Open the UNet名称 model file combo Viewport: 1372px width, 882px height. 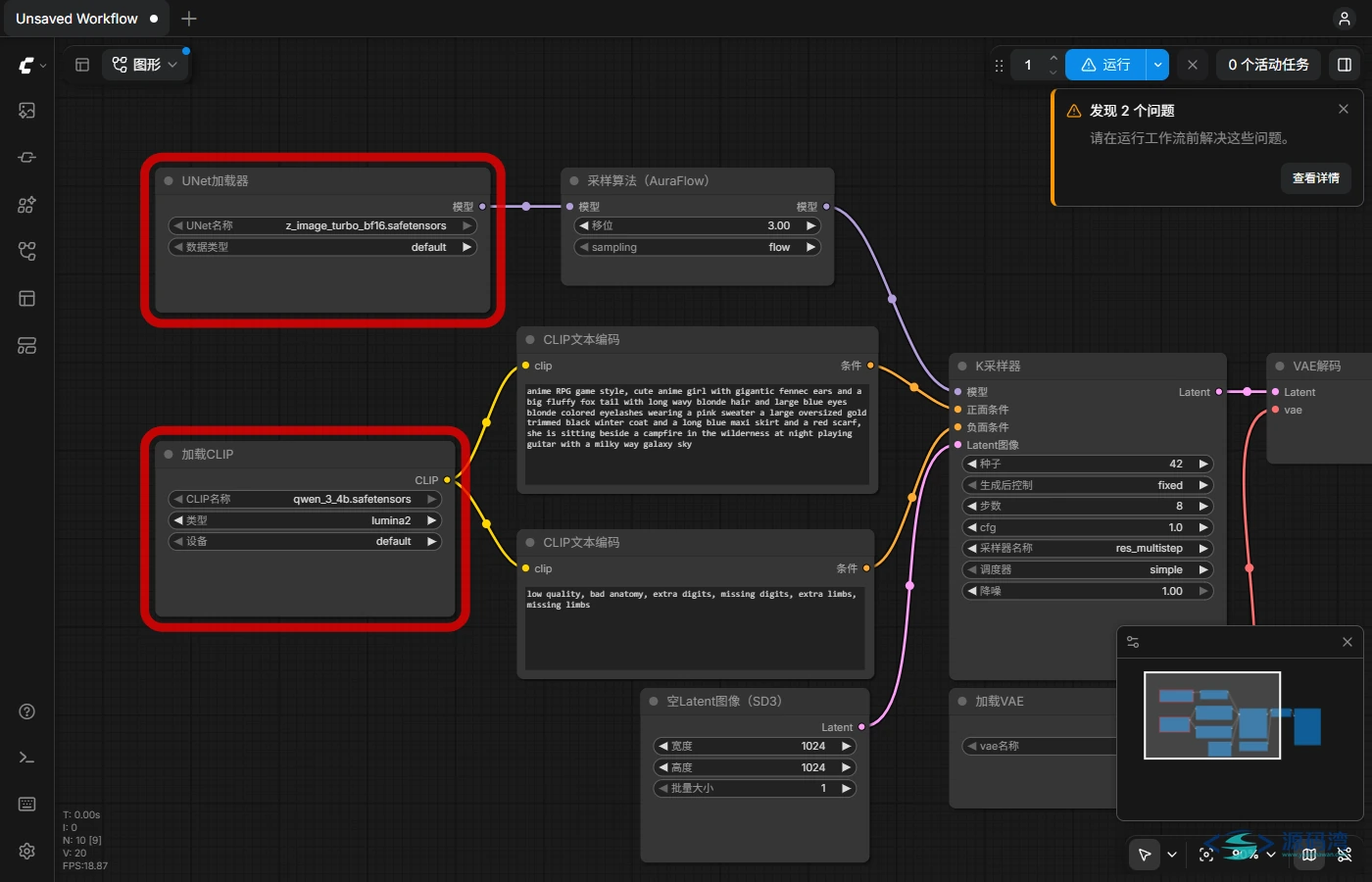(322, 226)
